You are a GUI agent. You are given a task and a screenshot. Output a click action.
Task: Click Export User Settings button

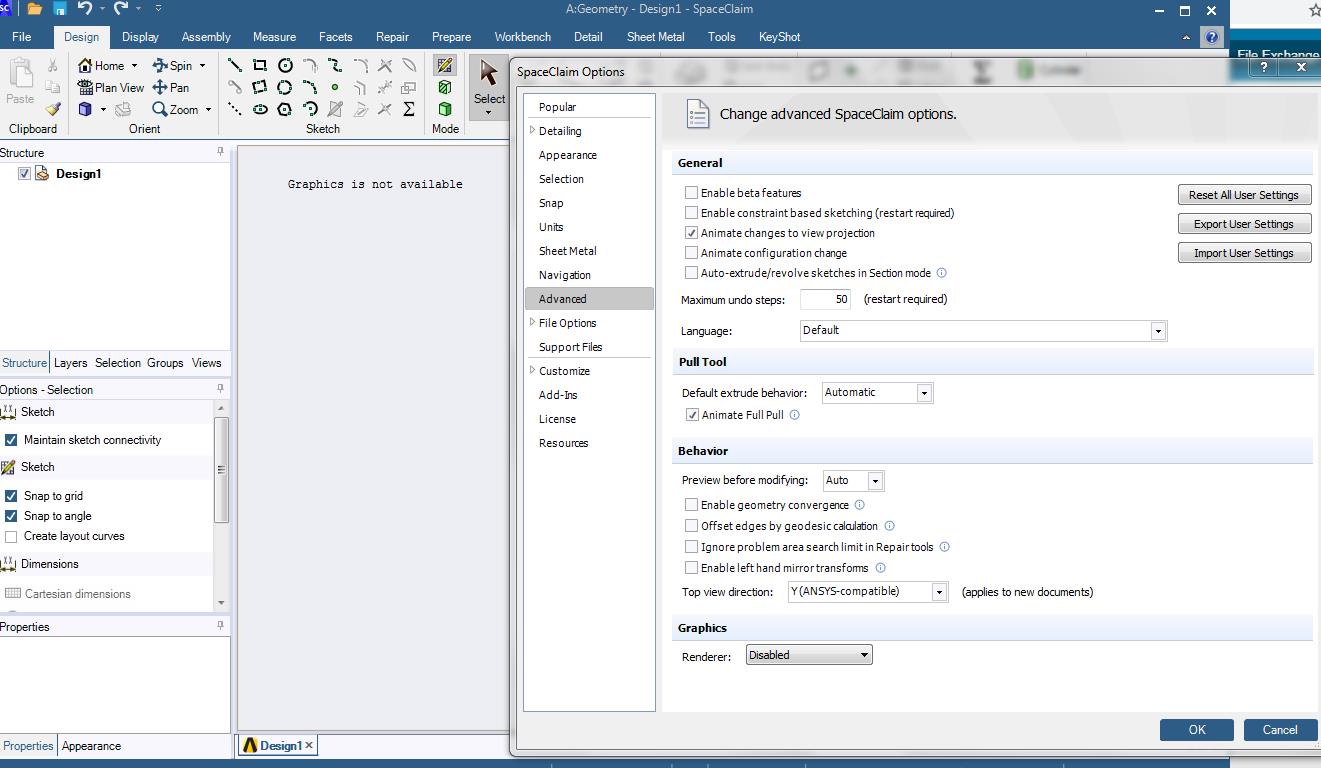coord(1244,224)
